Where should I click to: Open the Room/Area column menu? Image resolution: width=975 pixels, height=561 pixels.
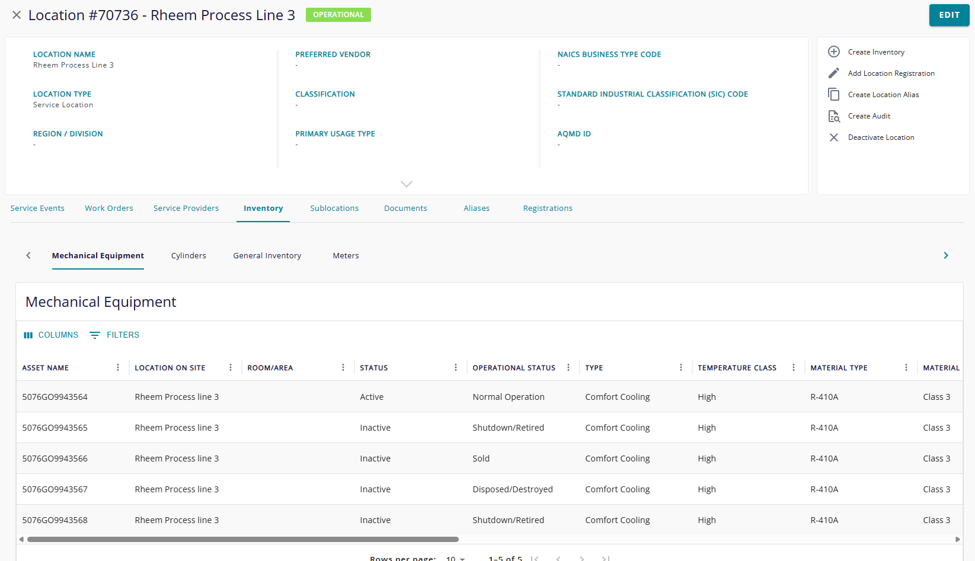(343, 368)
